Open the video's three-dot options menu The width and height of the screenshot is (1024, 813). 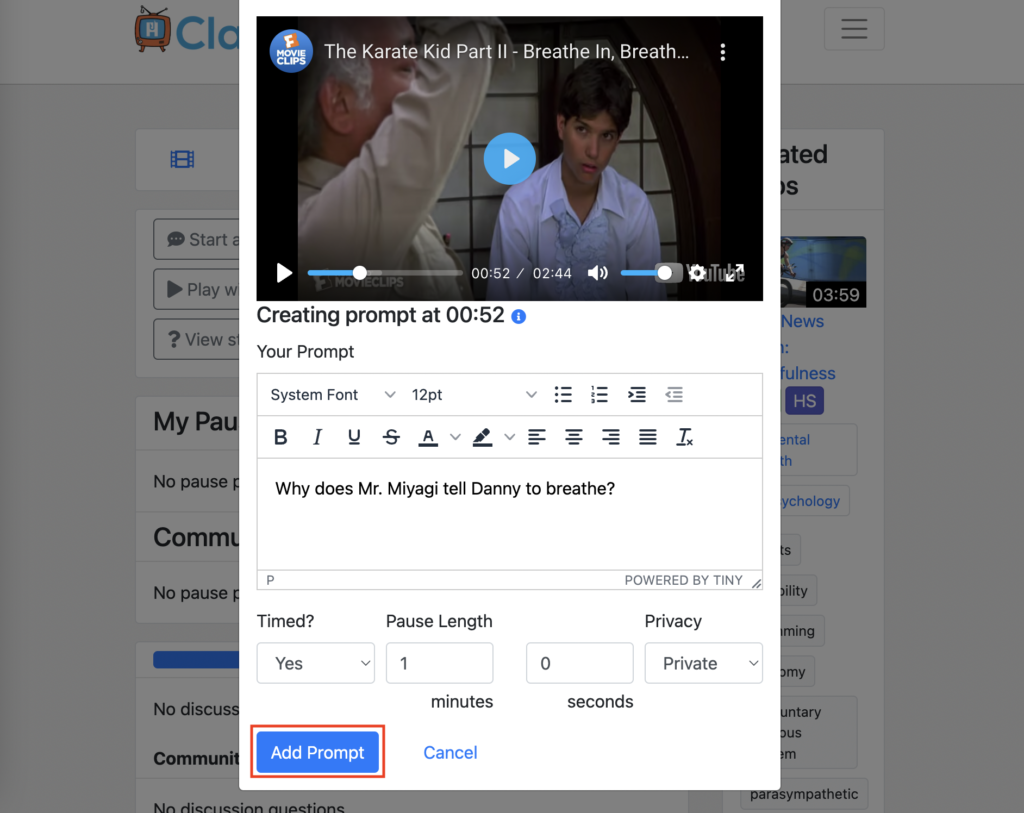[722, 52]
